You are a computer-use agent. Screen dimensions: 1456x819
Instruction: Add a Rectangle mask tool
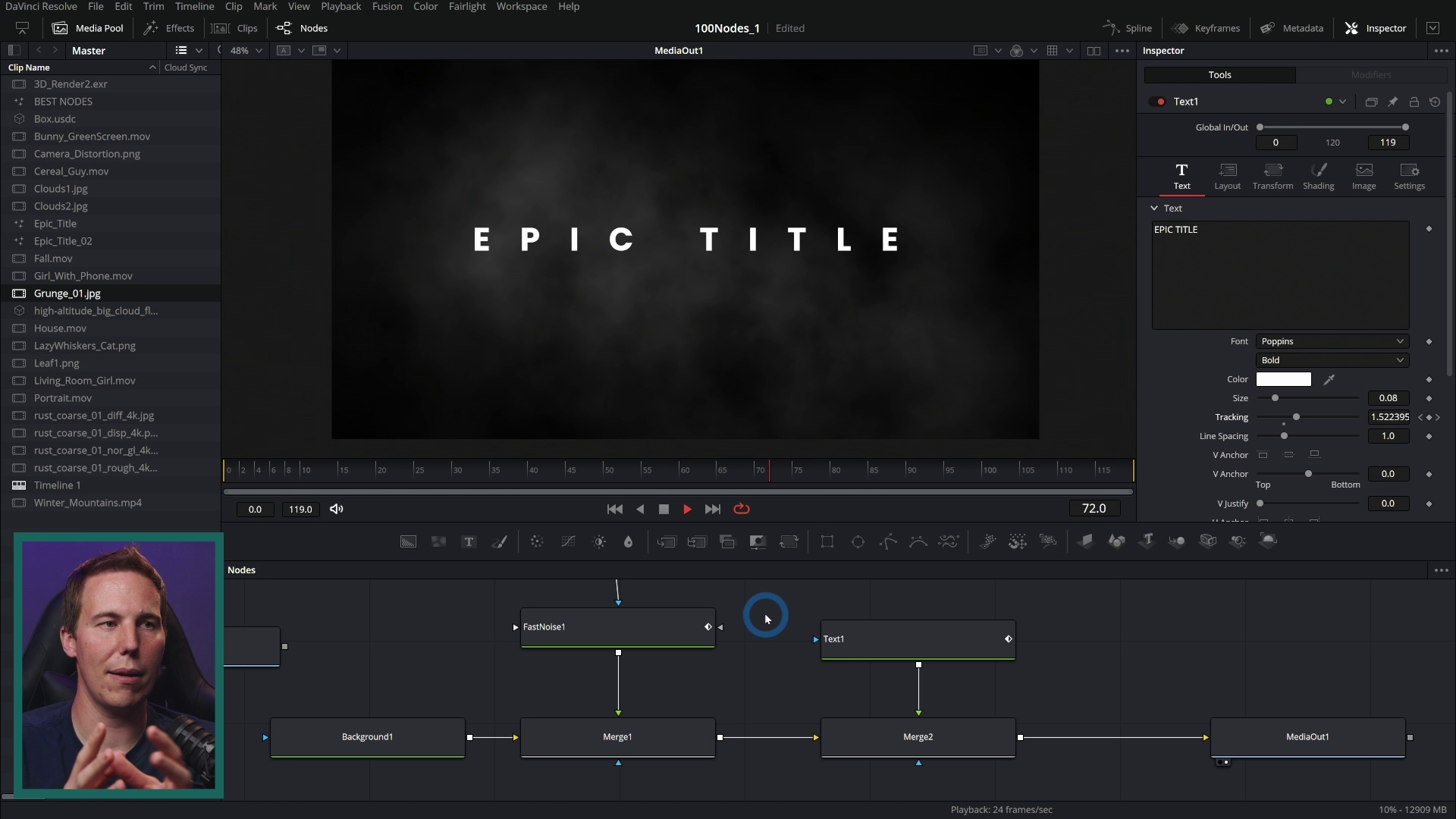827,541
